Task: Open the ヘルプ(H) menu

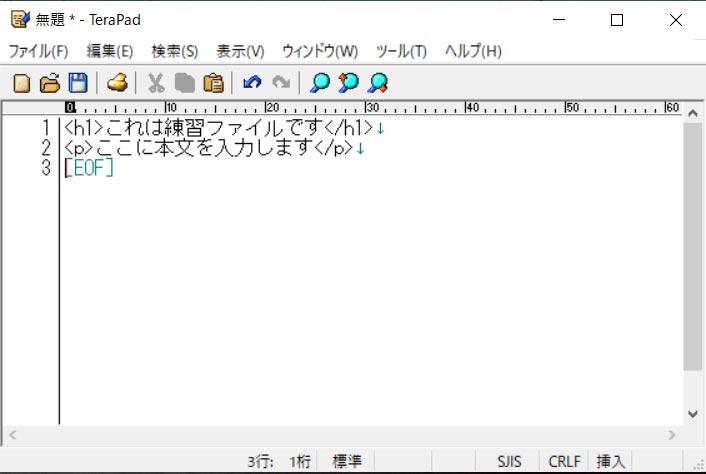Action: 473,51
